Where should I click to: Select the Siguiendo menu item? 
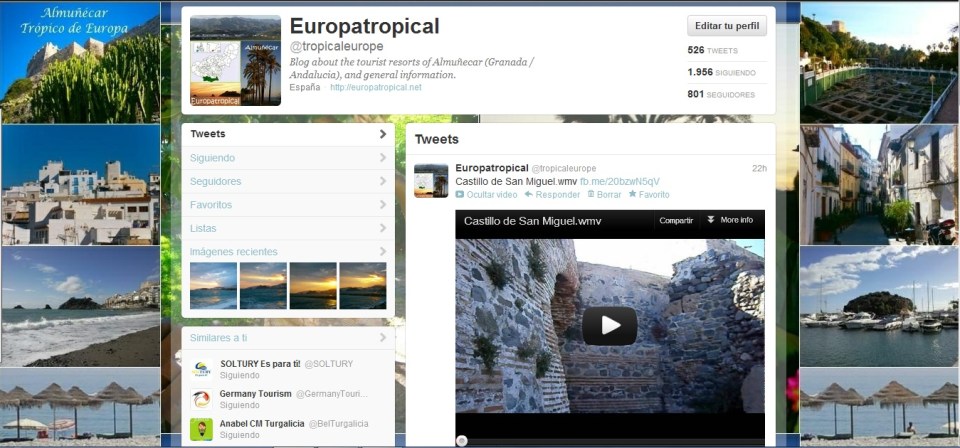[212, 158]
